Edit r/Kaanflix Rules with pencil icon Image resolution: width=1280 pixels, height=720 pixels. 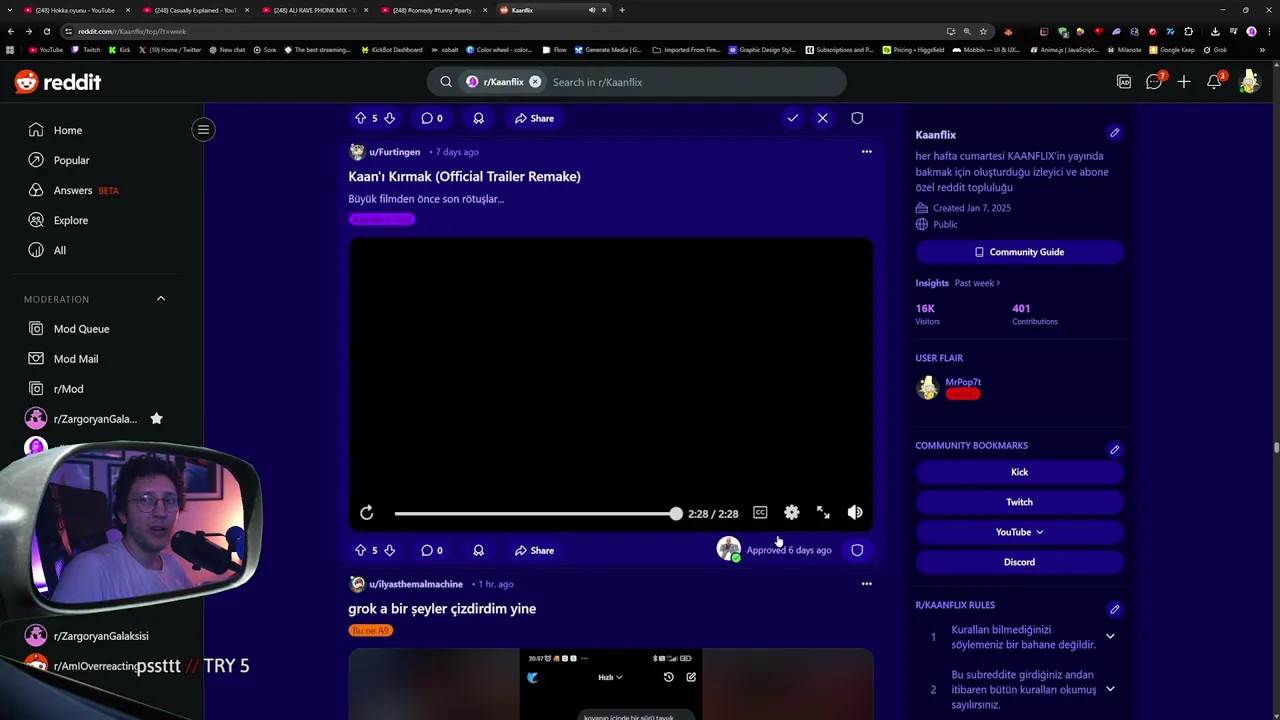click(x=1114, y=609)
